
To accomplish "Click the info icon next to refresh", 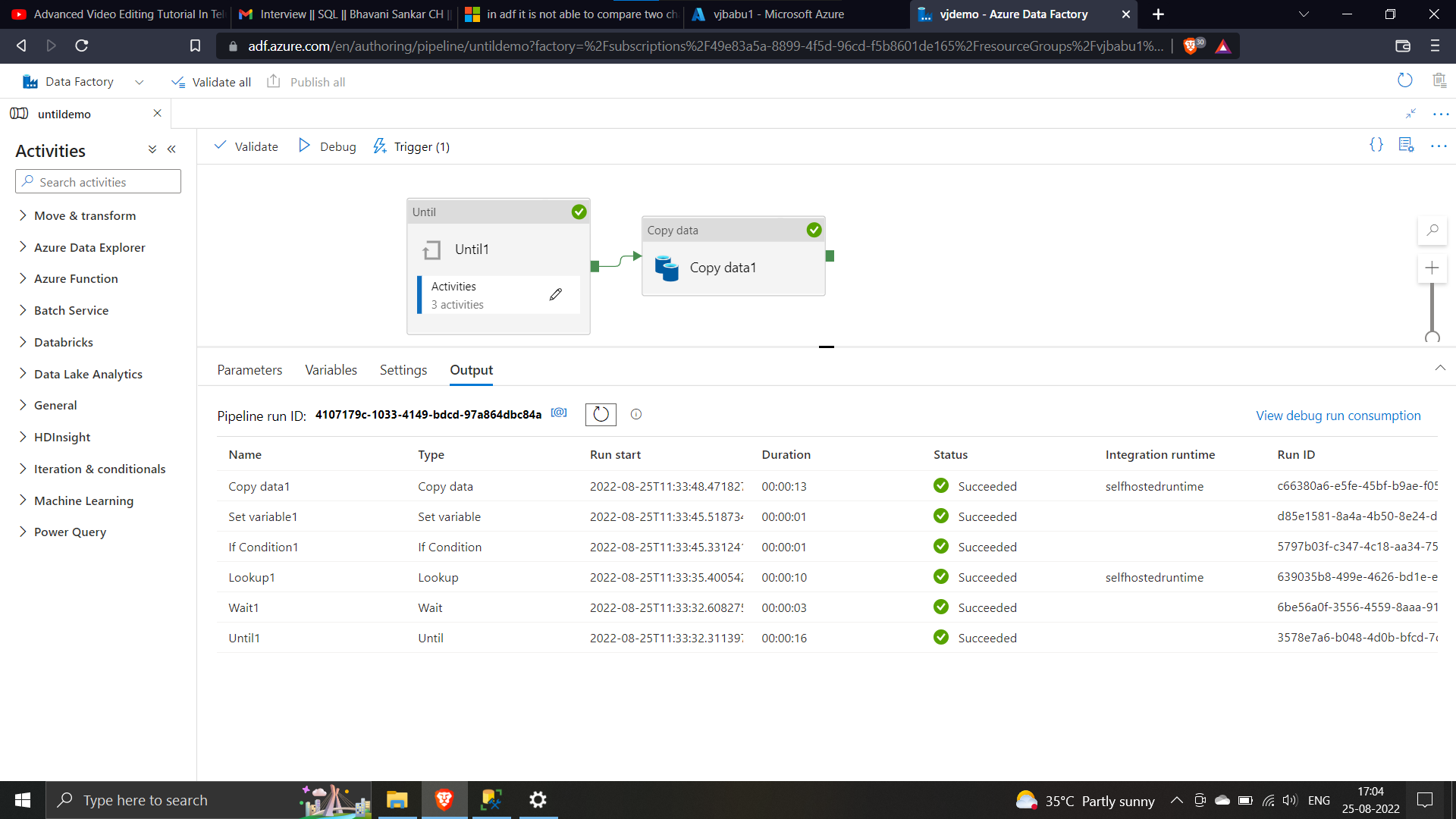I will coord(636,414).
